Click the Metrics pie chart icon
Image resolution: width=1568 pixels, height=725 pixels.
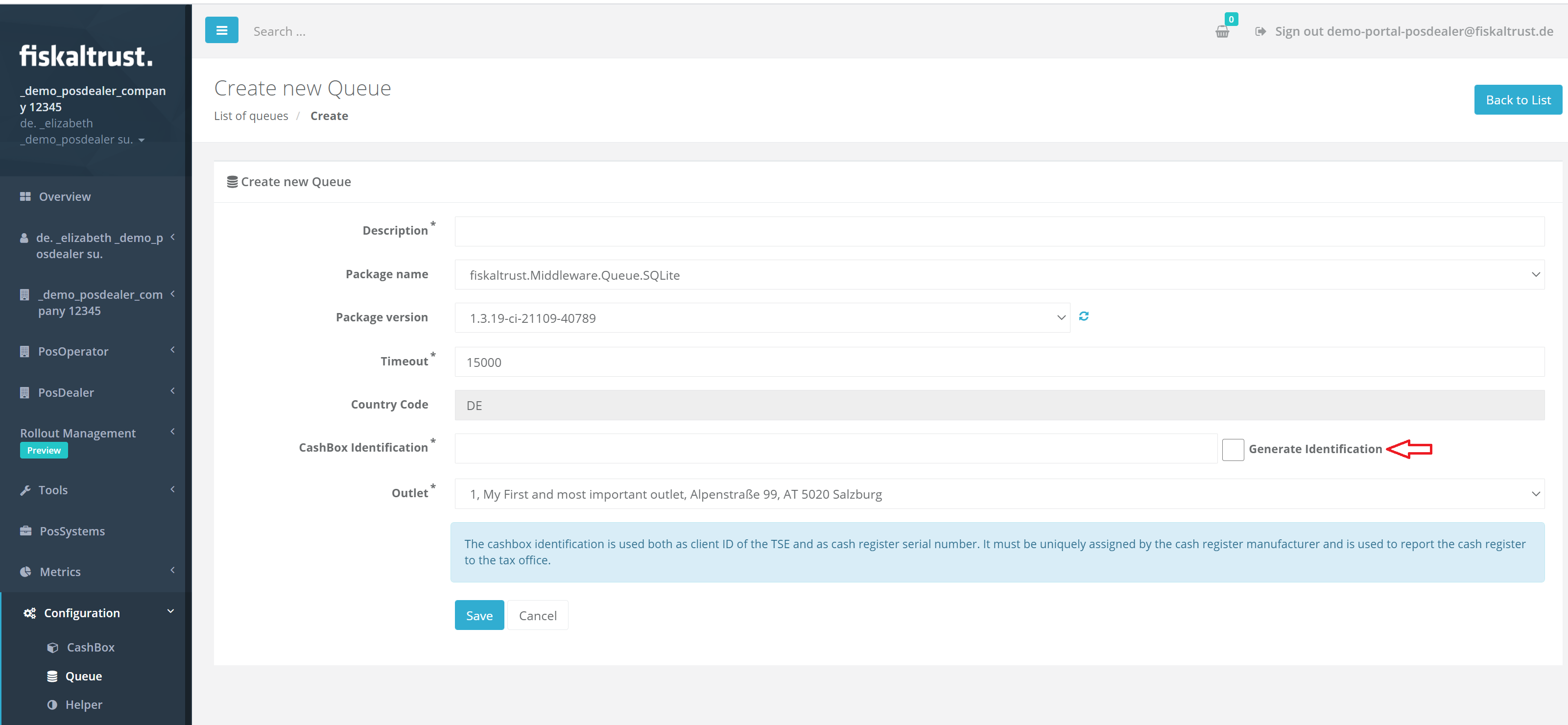pyautogui.click(x=25, y=572)
